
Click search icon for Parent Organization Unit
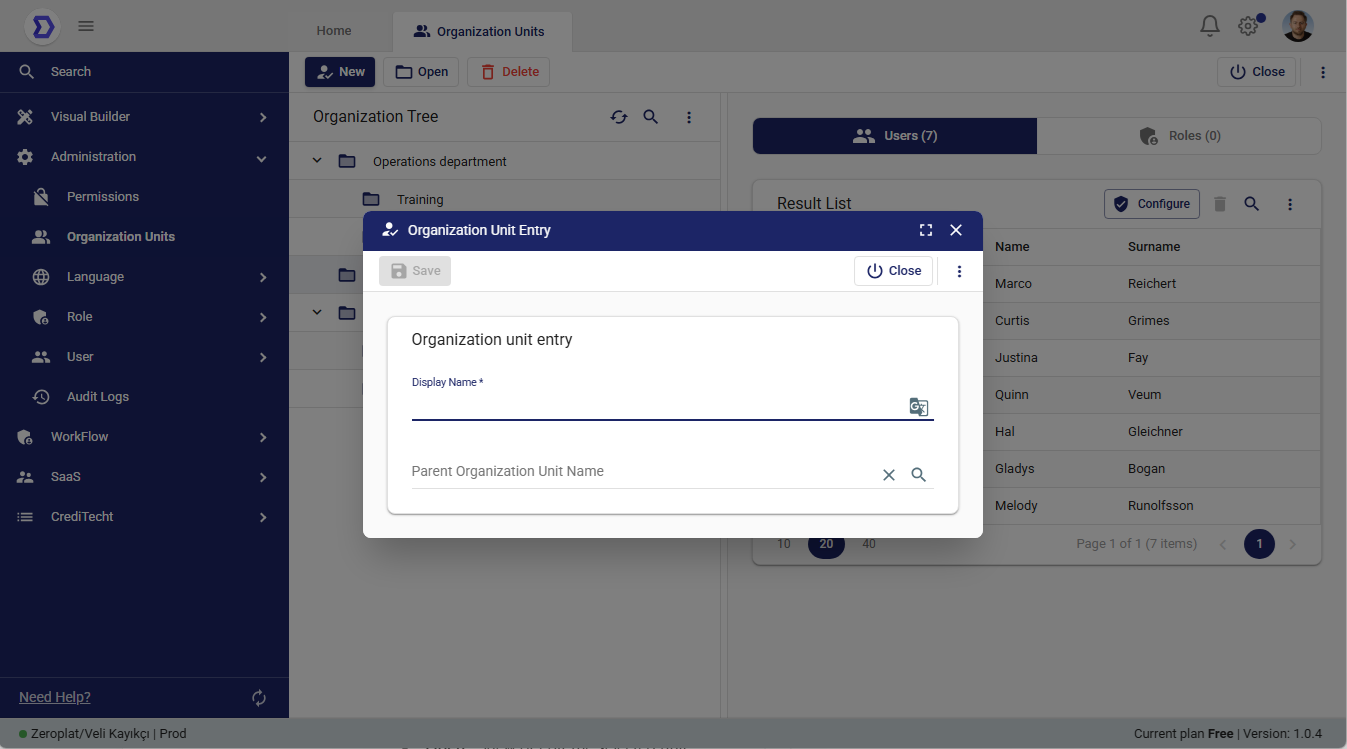[919, 475]
